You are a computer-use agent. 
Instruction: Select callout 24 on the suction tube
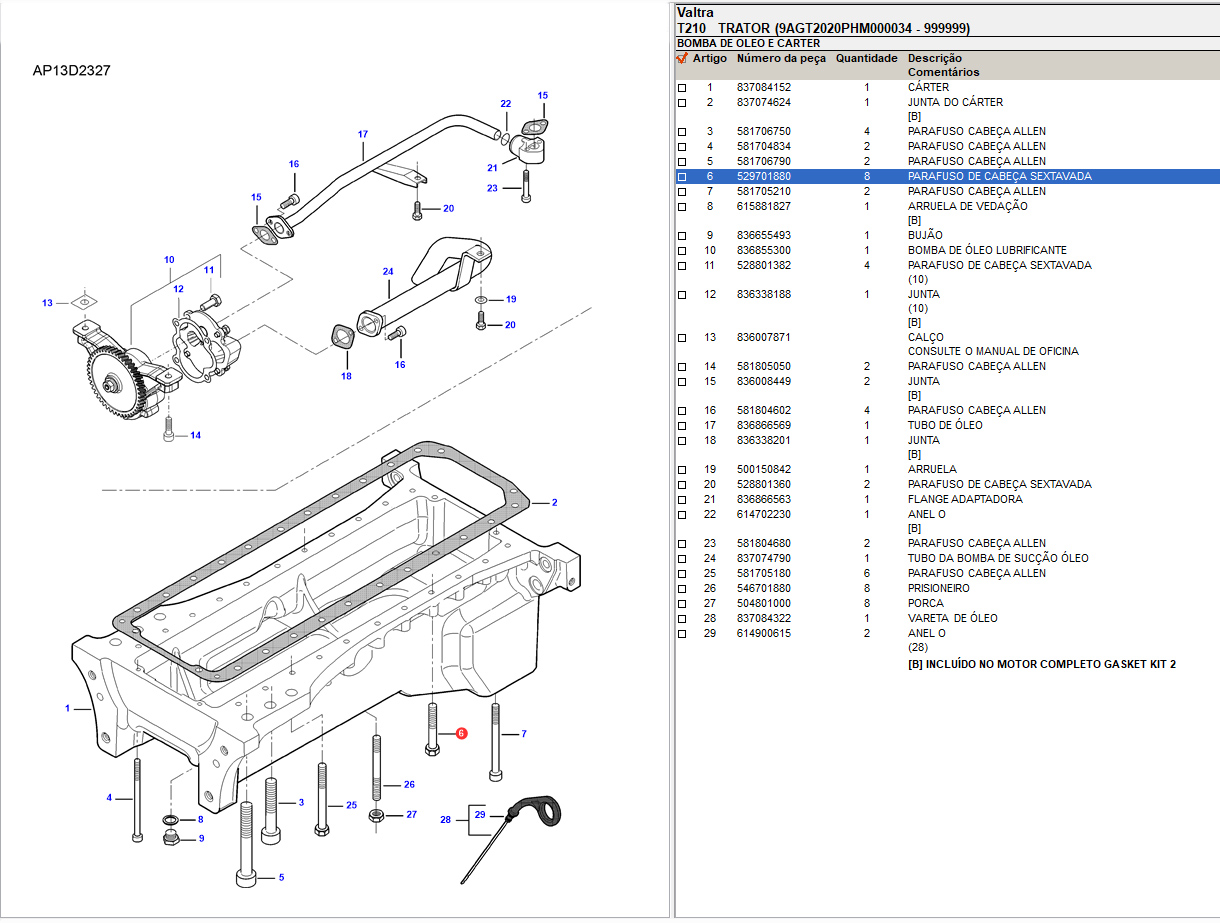click(388, 271)
